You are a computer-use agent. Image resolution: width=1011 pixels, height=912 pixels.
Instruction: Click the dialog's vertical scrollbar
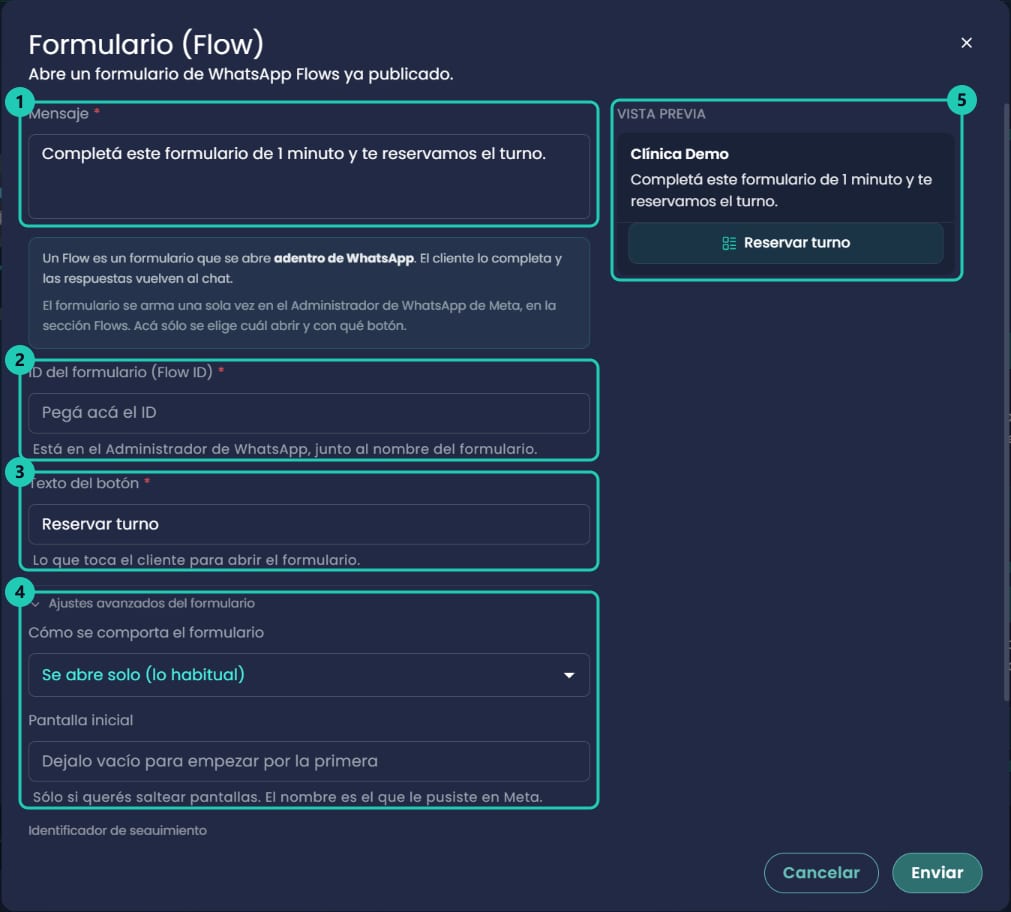pyautogui.click(x=1006, y=400)
